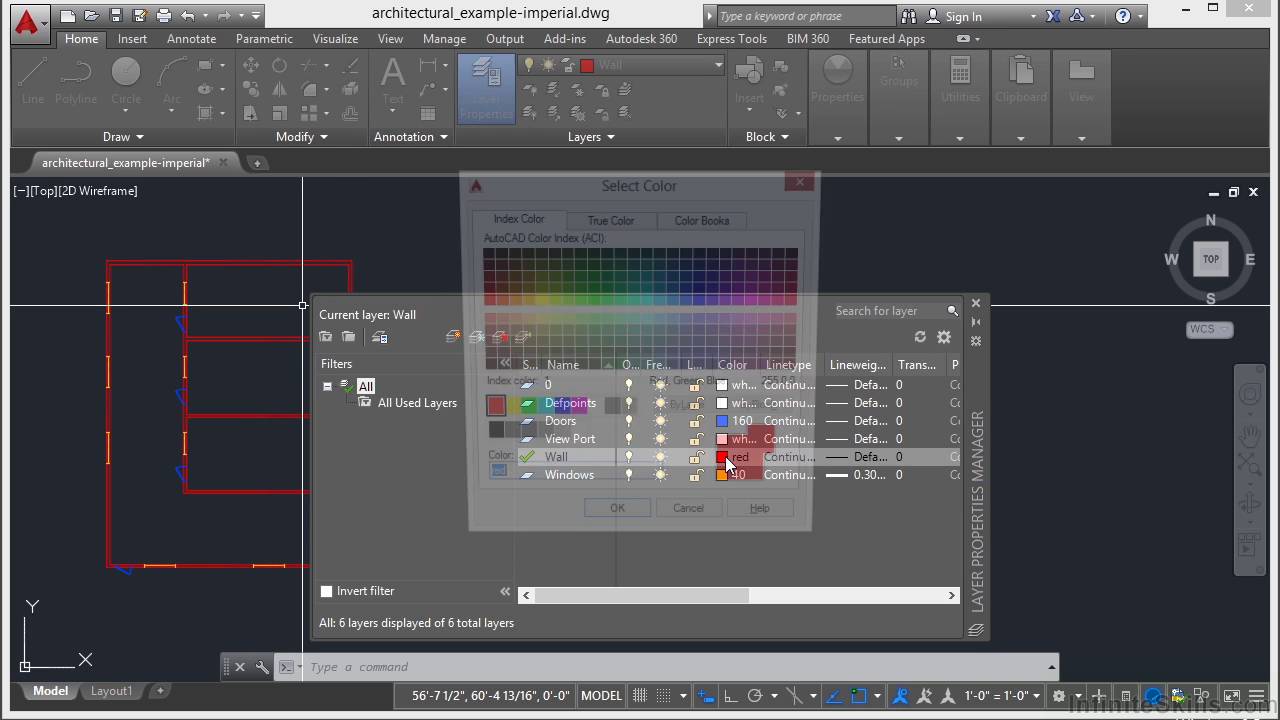The height and width of the screenshot is (720, 1280).
Task: Open the Help question mark icon
Action: (x=1123, y=16)
